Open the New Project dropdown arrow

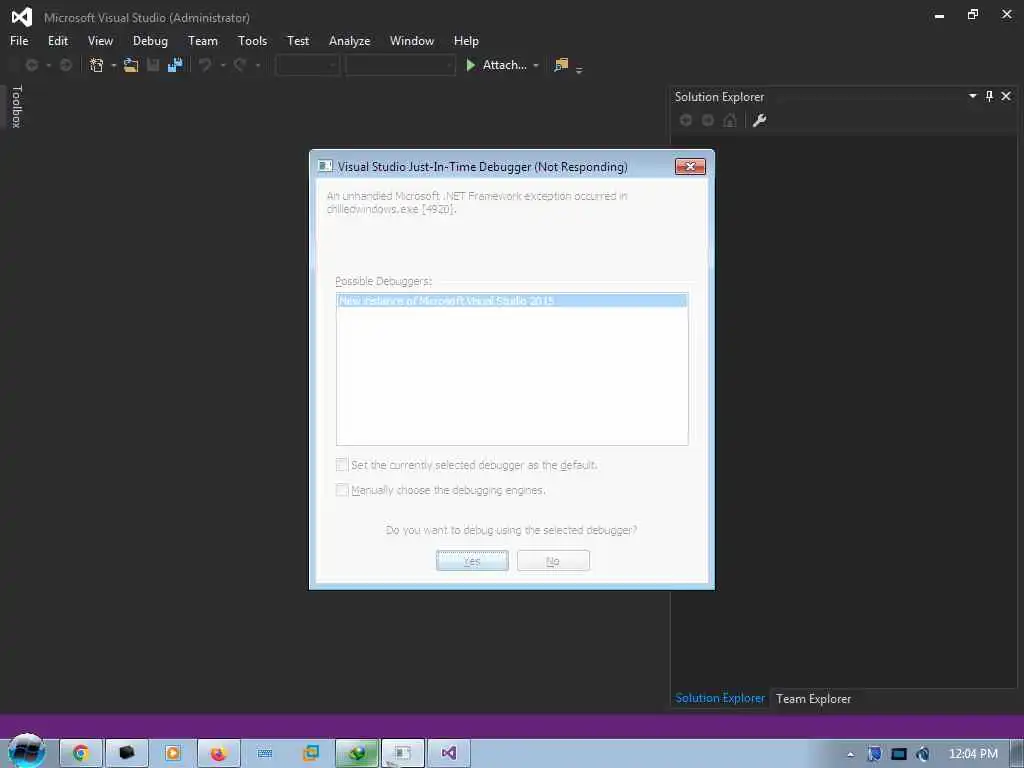[114, 65]
